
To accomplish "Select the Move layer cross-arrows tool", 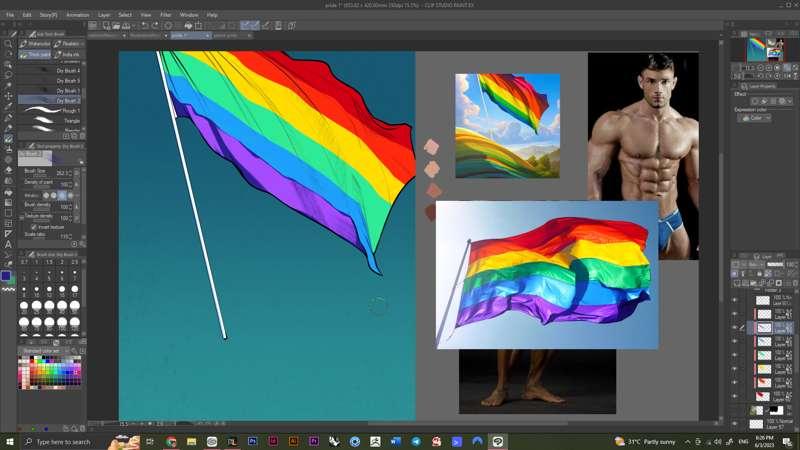I will (8, 96).
